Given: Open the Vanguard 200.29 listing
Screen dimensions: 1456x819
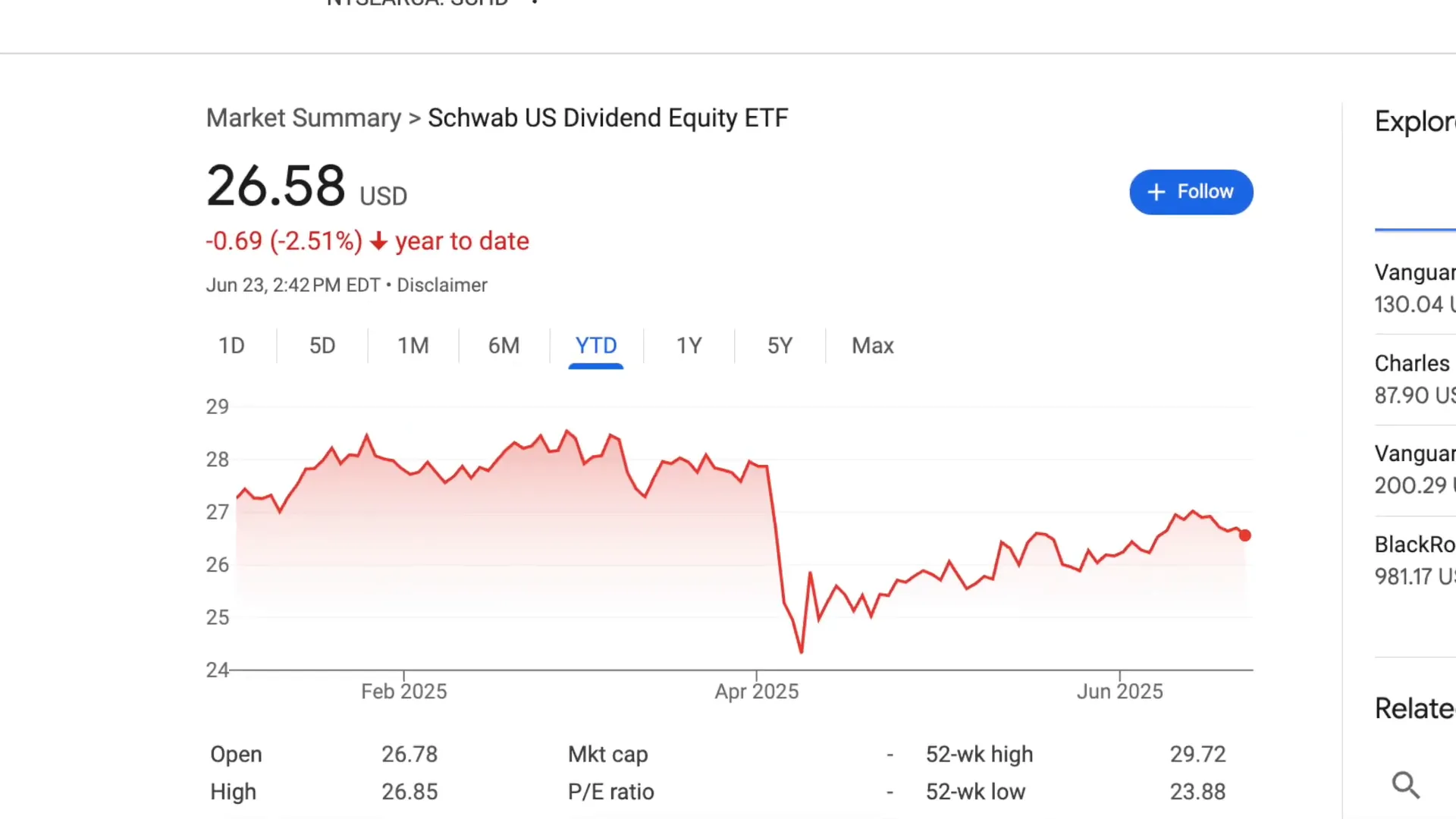Looking at the screenshot, I should (x=1415, y=469).
